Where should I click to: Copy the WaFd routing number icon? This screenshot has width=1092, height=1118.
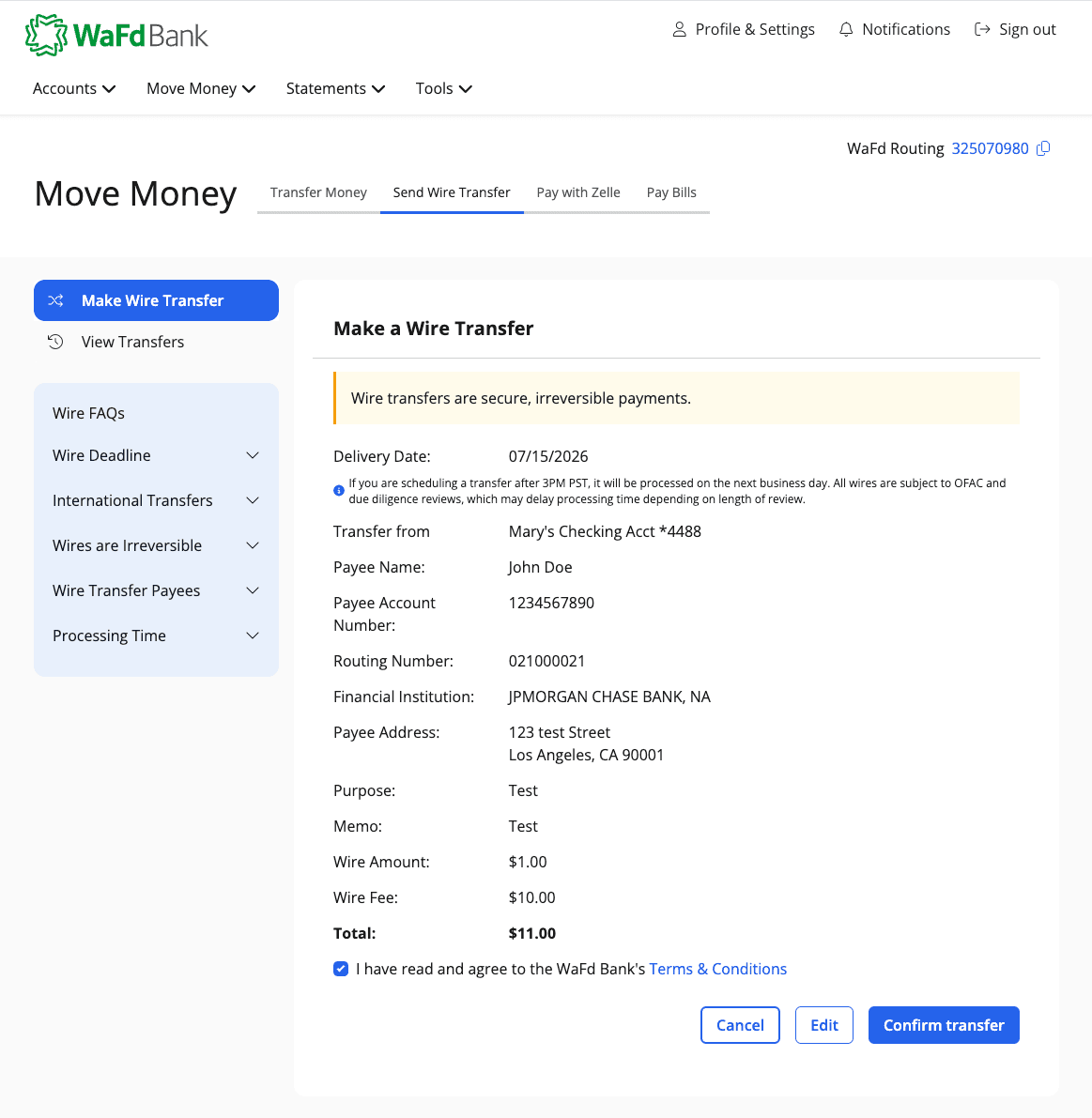(1043, 148)
